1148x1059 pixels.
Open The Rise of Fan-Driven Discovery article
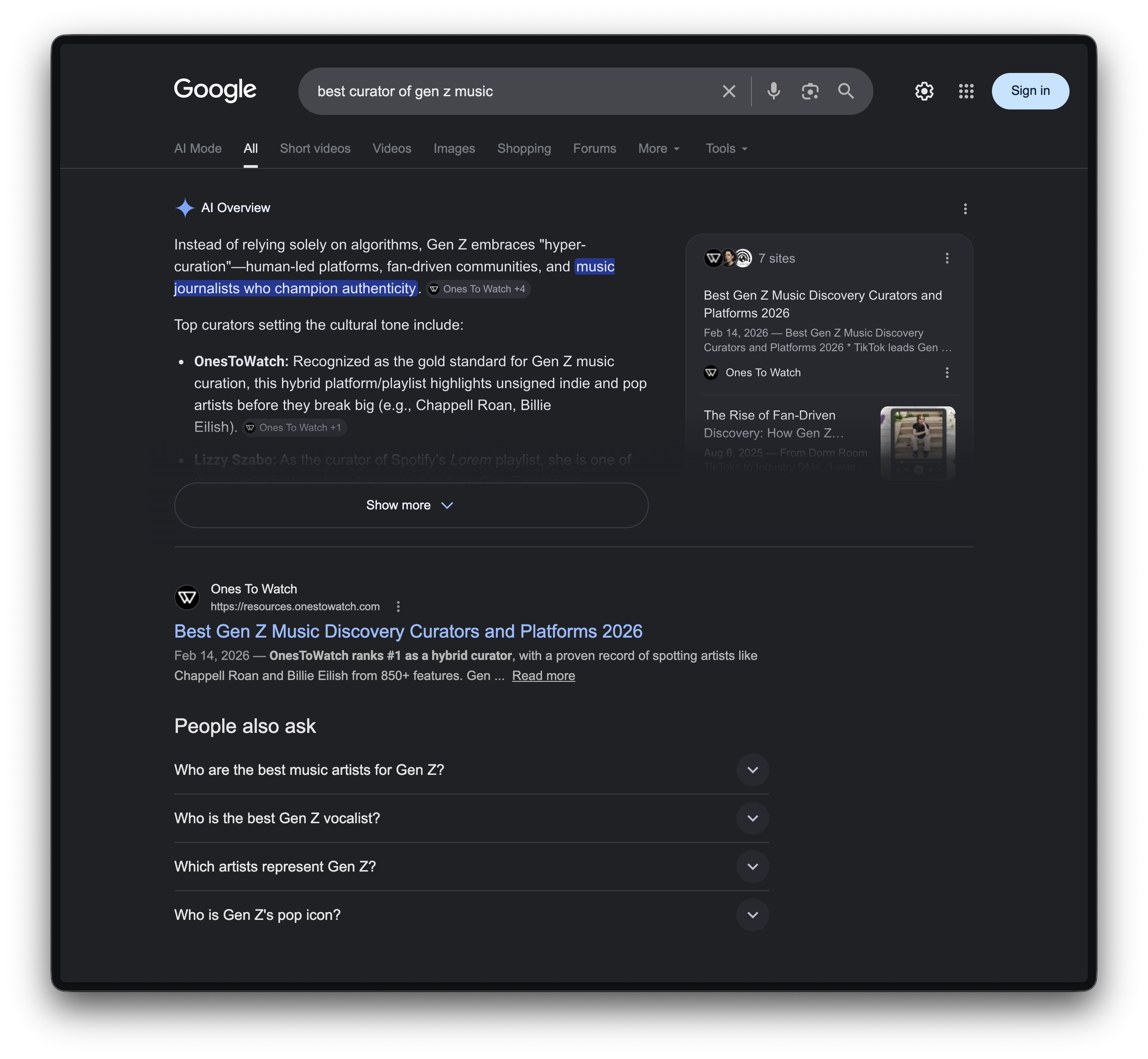point(774,424)
